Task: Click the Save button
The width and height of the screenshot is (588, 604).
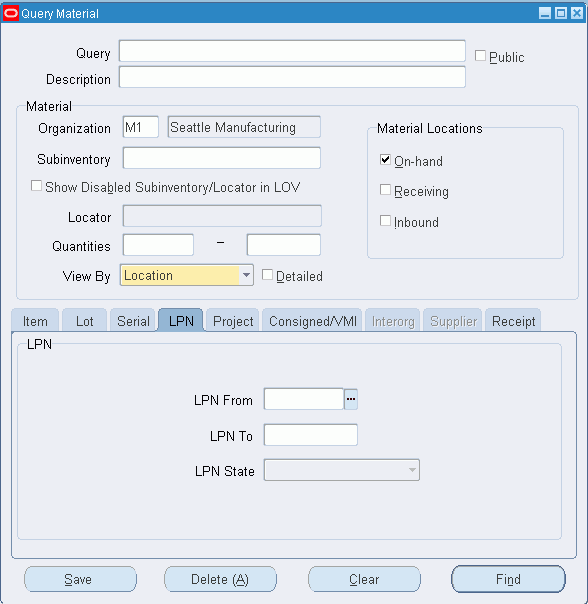Action: [x=81, y=579]
